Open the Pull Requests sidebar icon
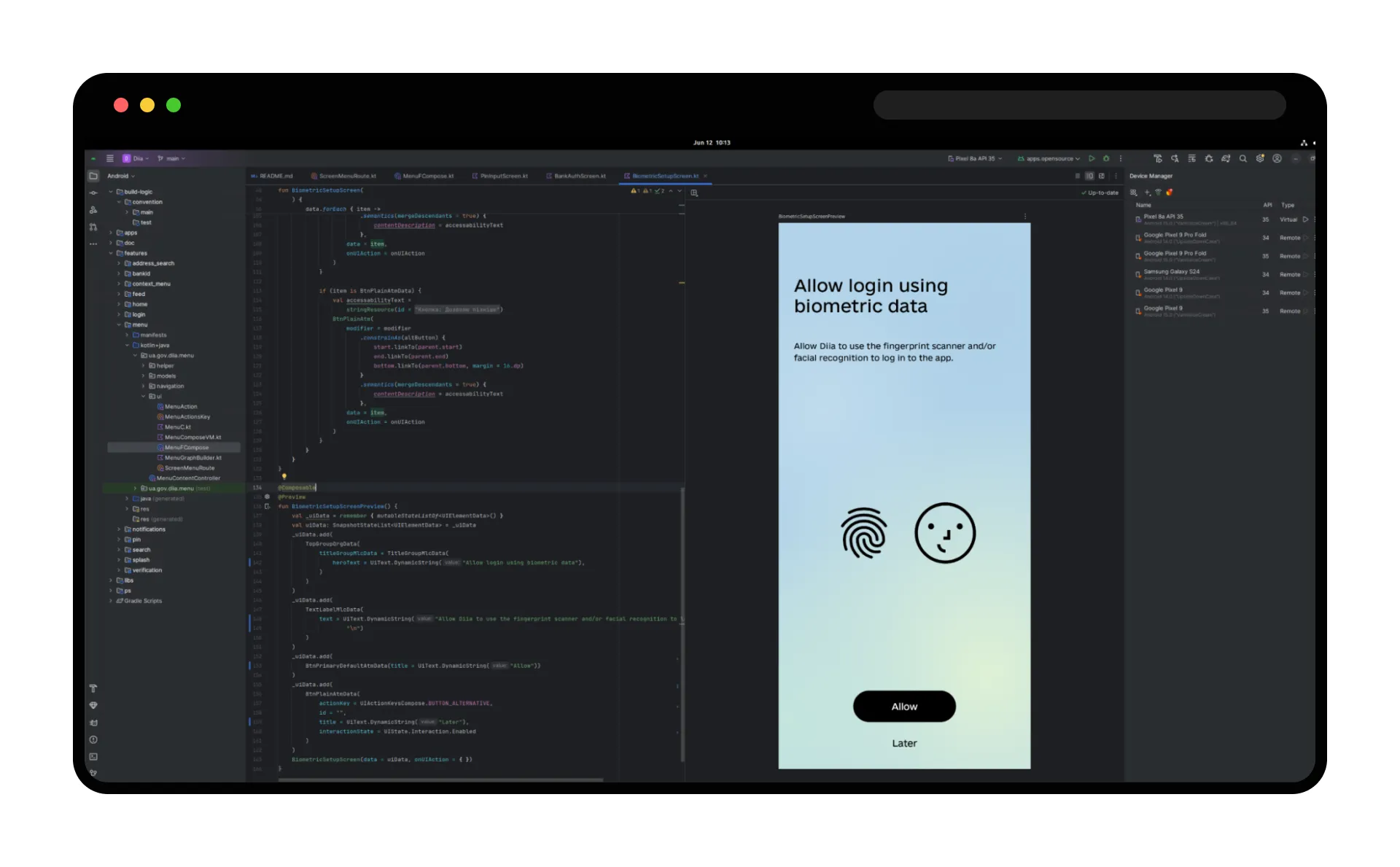Viewport: 1400px width, 867px height. 93,227
